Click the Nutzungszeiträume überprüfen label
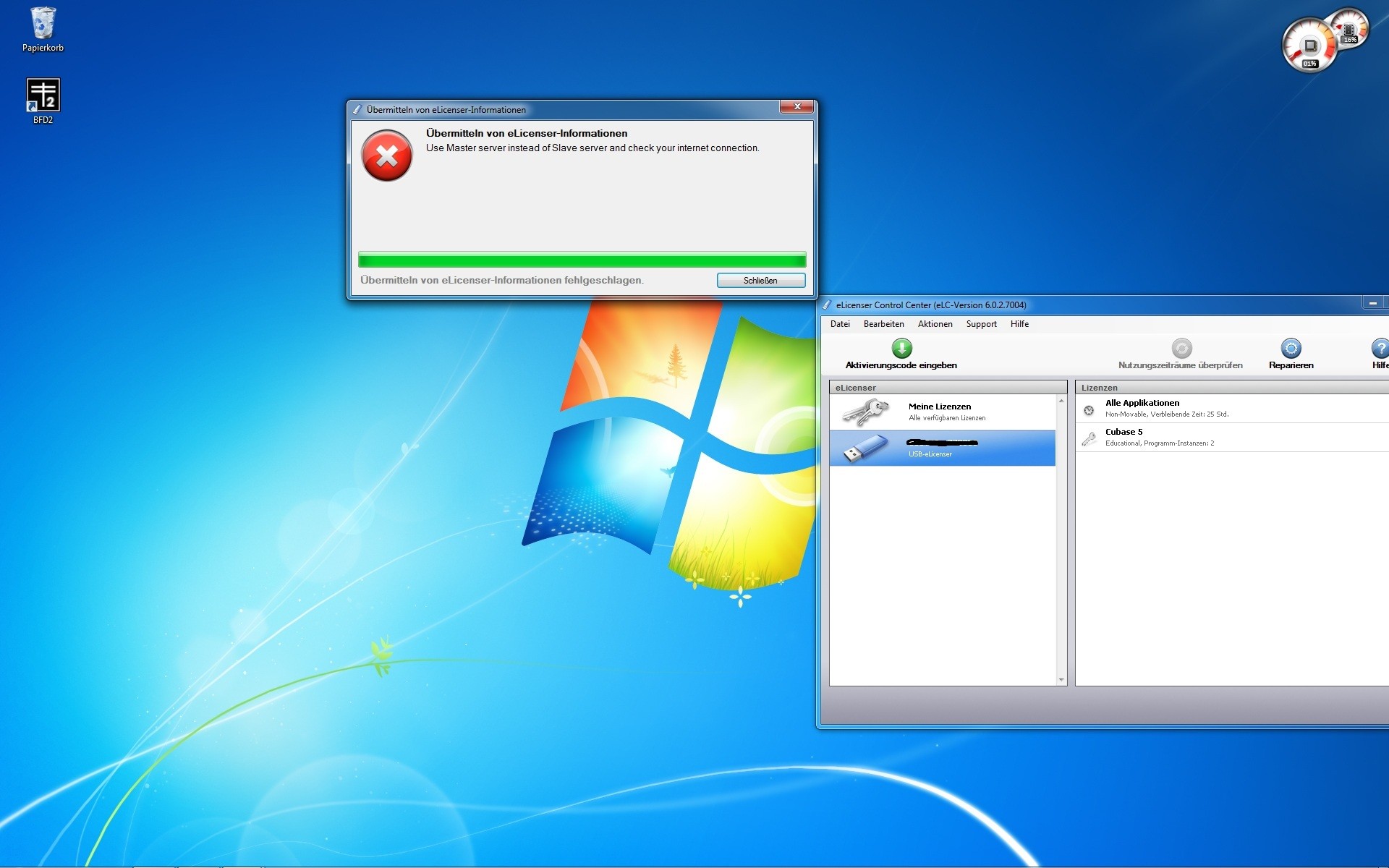The height and width of the screenshot is (868, 1389). coord(1180,365)
